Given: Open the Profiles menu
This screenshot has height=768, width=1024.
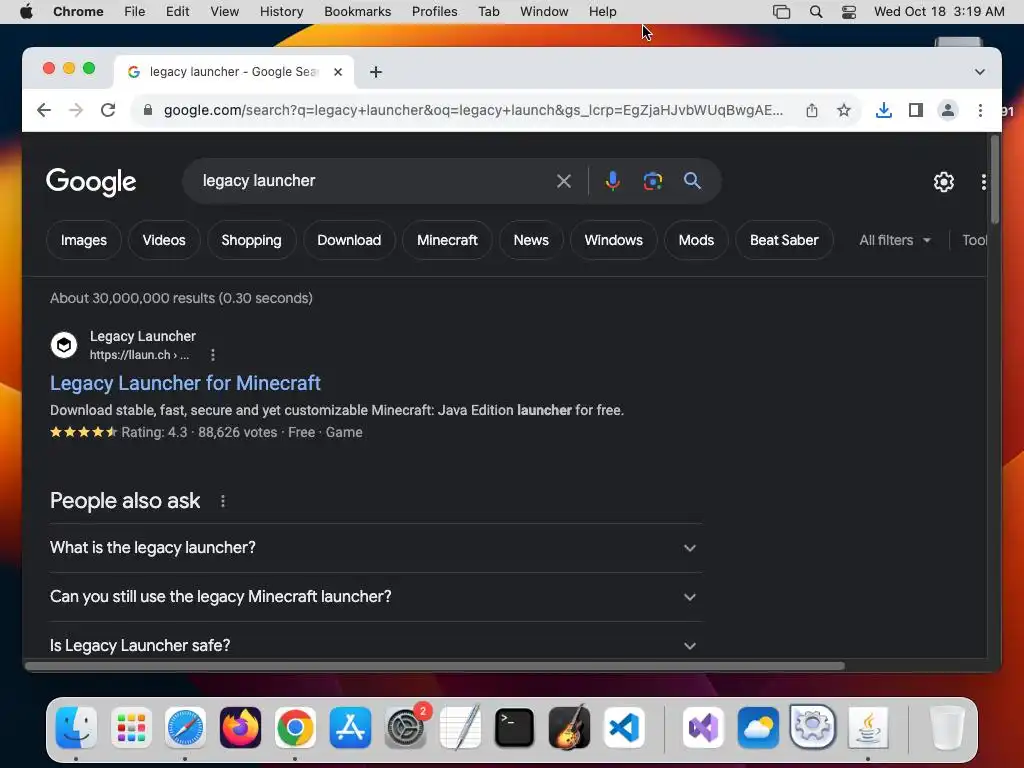Looking at the screenshot, I should (x=434, y=12).
